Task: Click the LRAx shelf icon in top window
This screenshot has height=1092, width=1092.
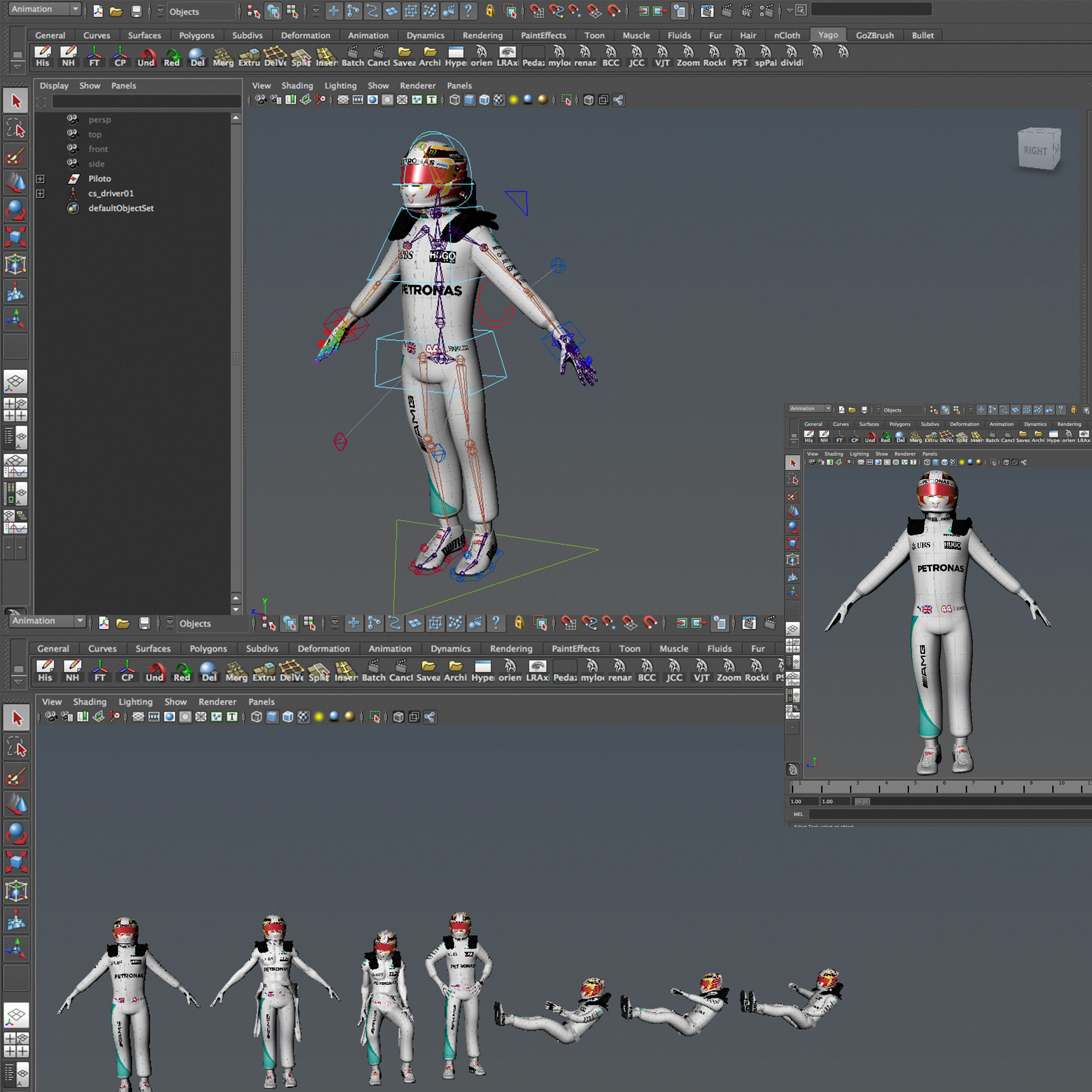Action: click(508, 56)
